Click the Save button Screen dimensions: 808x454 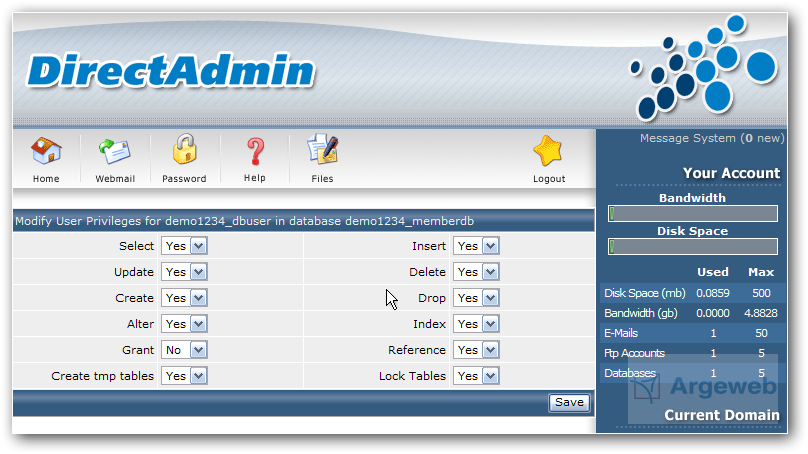(x=569, y=402)
